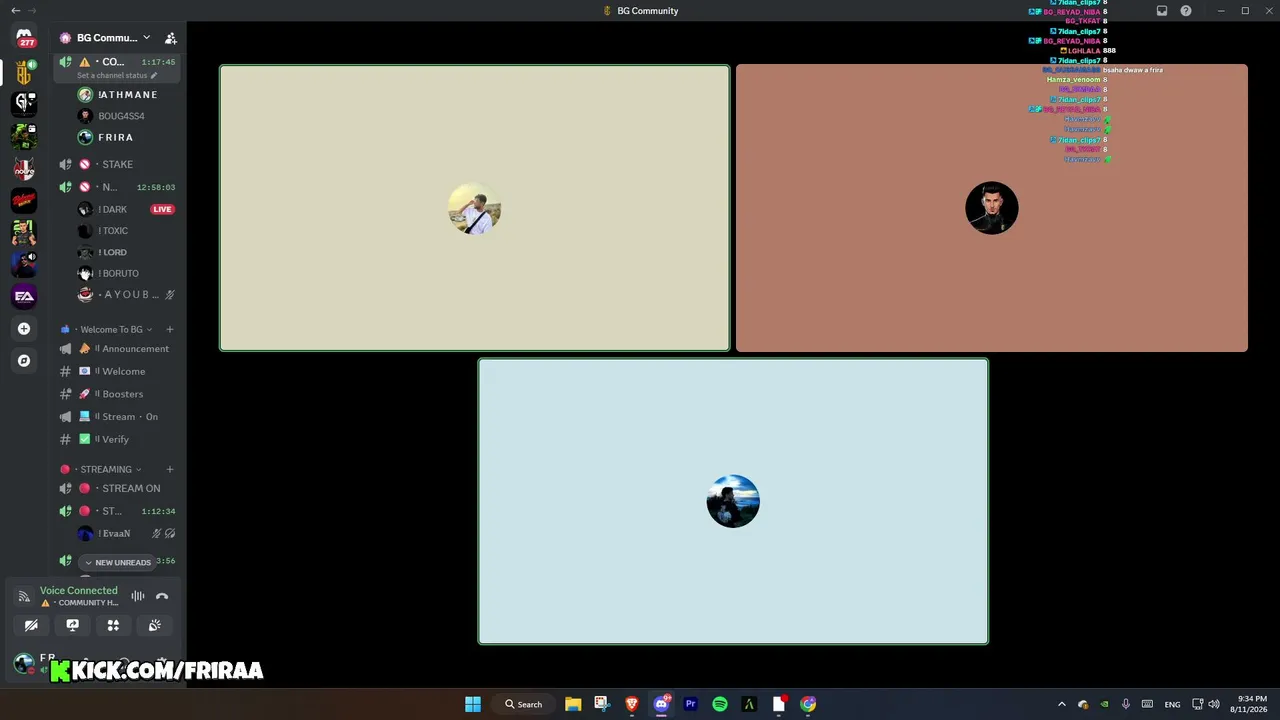Open Discord direct messages home icon

pos(24,37)
